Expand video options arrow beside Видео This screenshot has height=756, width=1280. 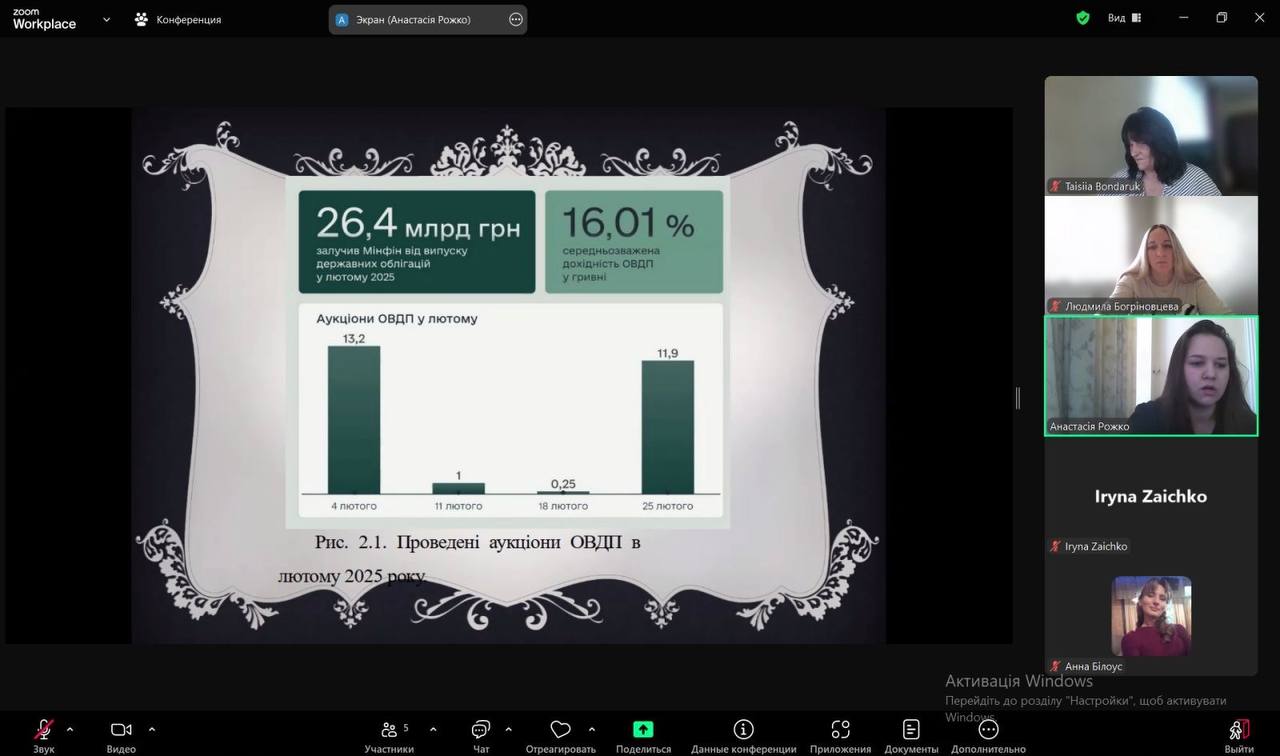[x=152, y=729]
